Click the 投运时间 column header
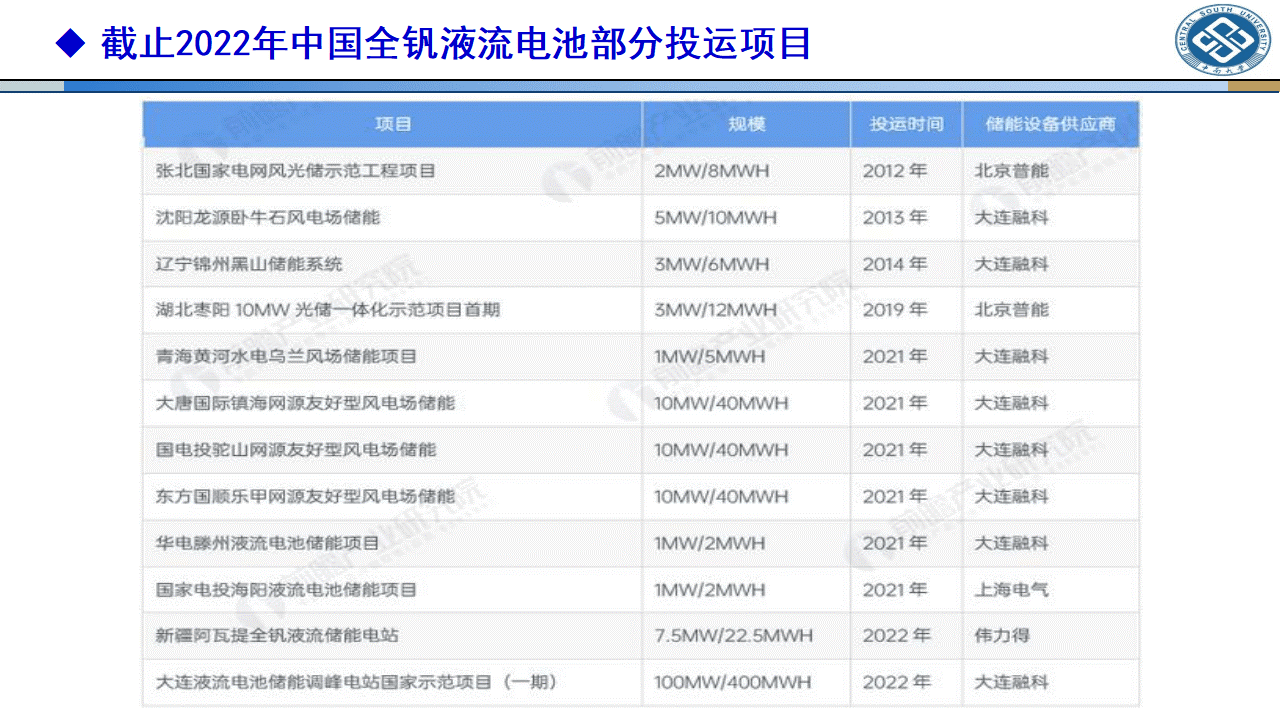1280x720 pixels. tap(905, 124)
